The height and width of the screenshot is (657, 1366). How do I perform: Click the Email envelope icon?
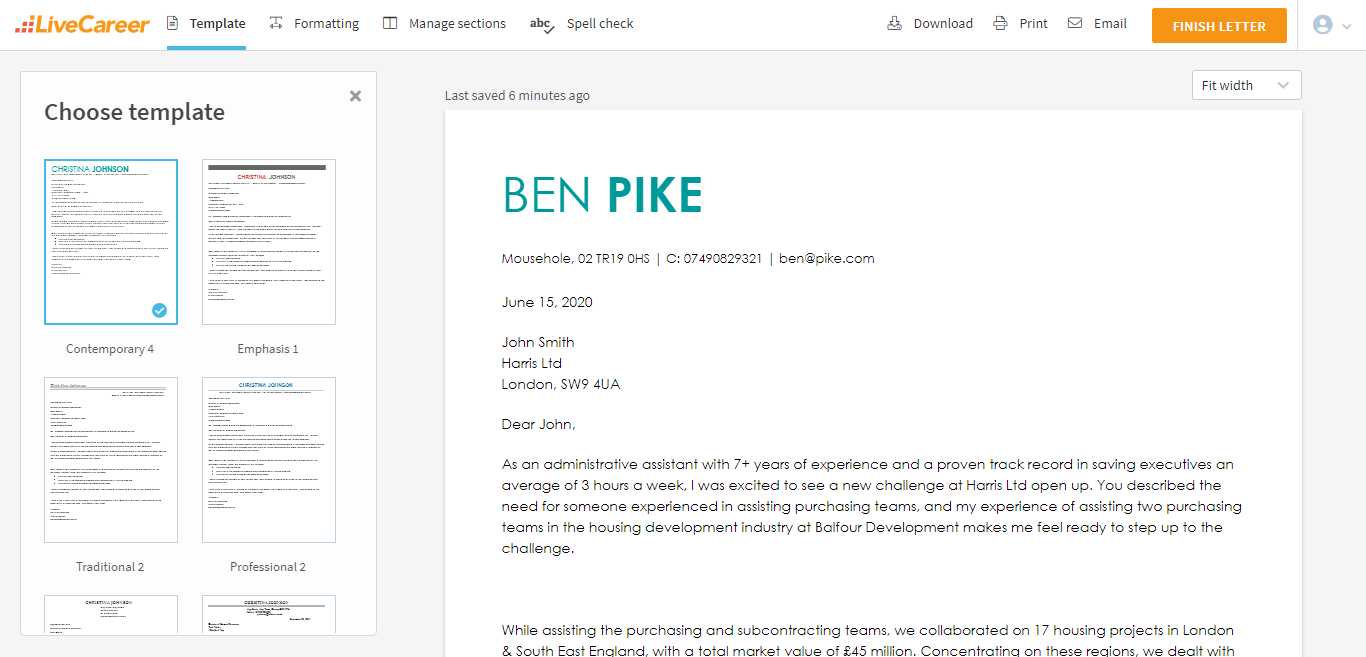(1075, 23)
